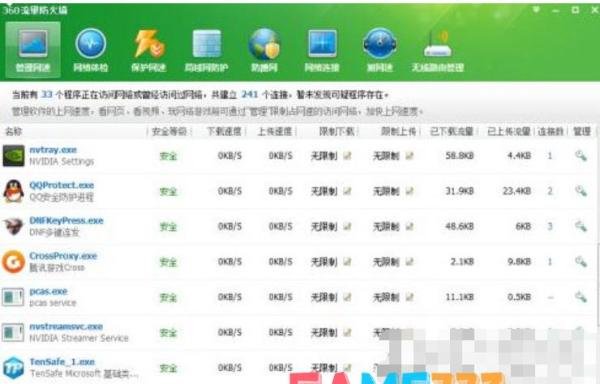Open the nvtray.exe program name link
Image resolution: width=600 pixels, height=384 pixels.
click(x=53, y=150)
